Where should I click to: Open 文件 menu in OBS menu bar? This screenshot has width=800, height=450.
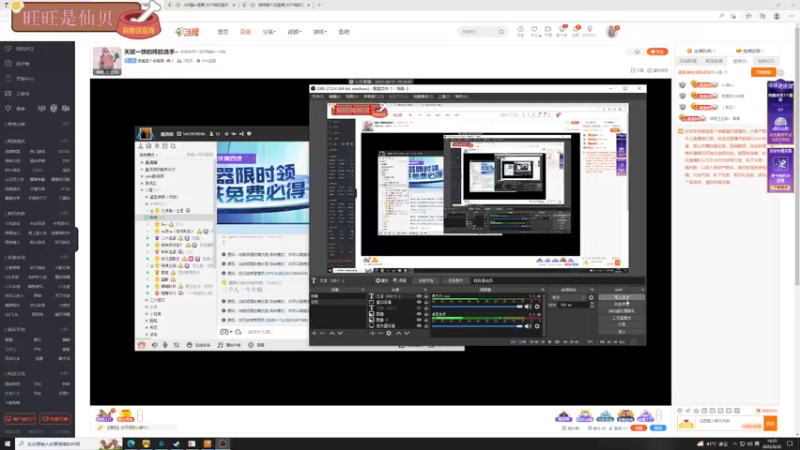tap(317, 96)
